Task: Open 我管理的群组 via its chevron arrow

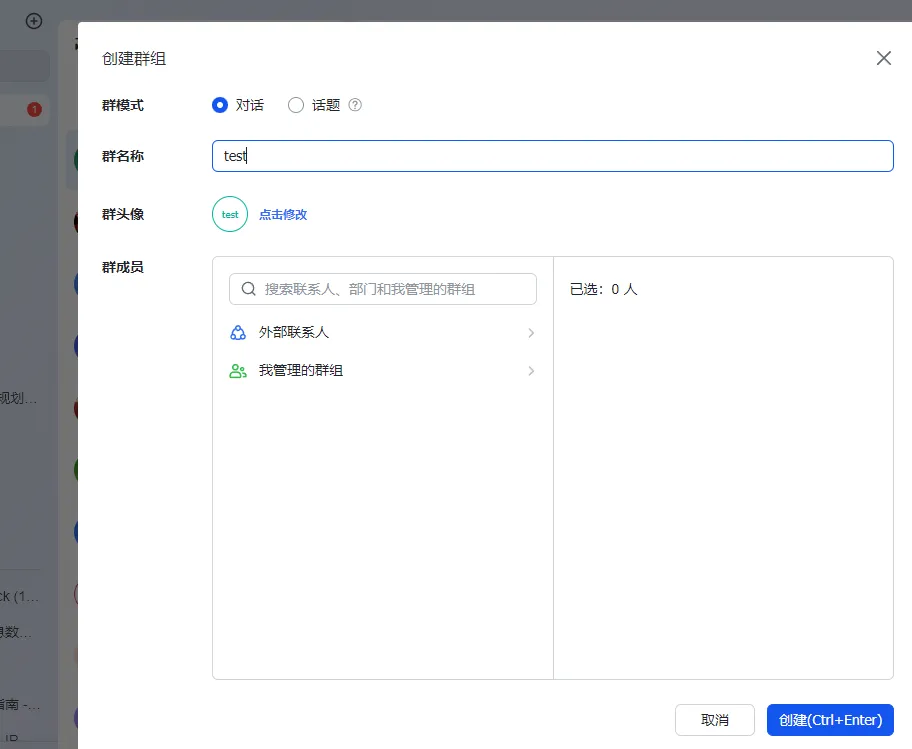Action: coord(531,370)
